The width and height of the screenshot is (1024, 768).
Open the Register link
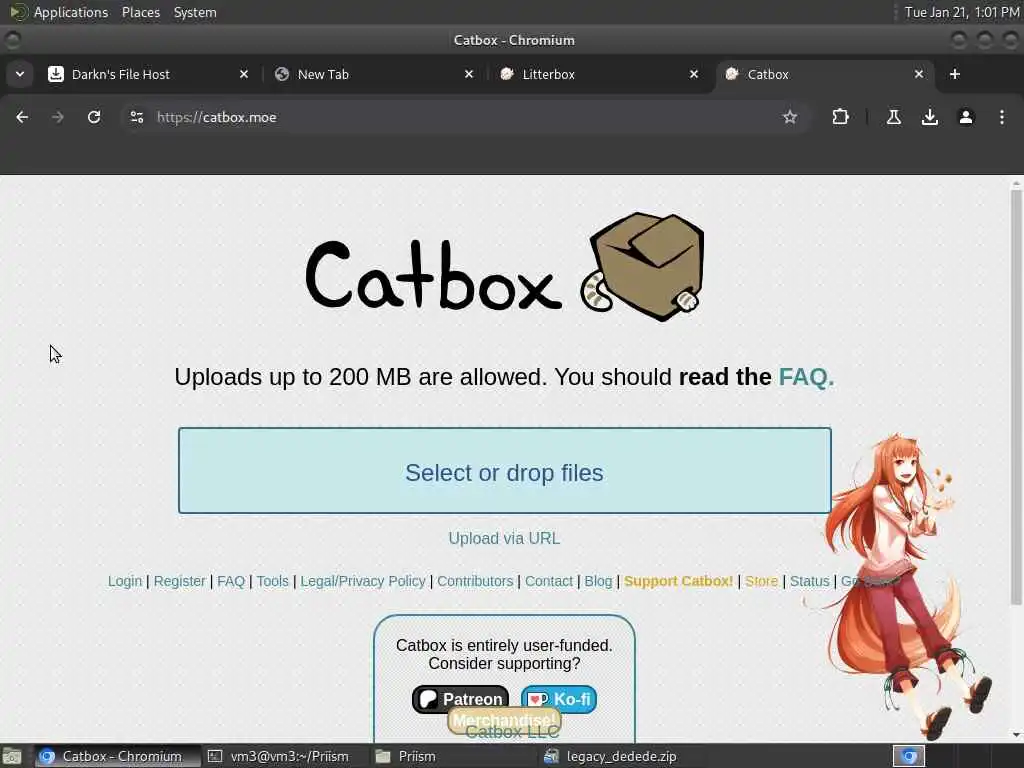[180, 581]
